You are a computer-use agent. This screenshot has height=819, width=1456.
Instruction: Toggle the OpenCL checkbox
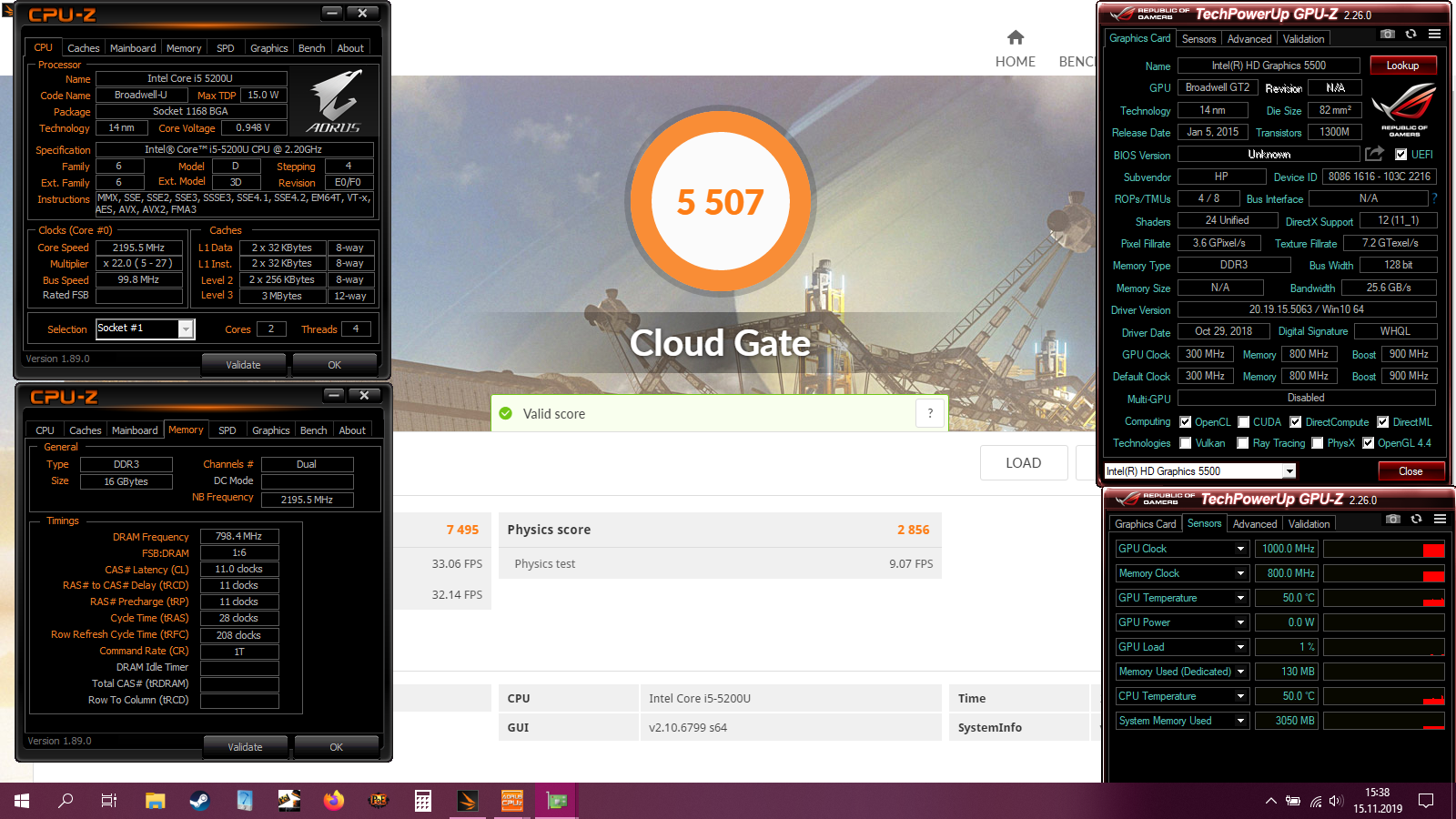[1186, 422]
